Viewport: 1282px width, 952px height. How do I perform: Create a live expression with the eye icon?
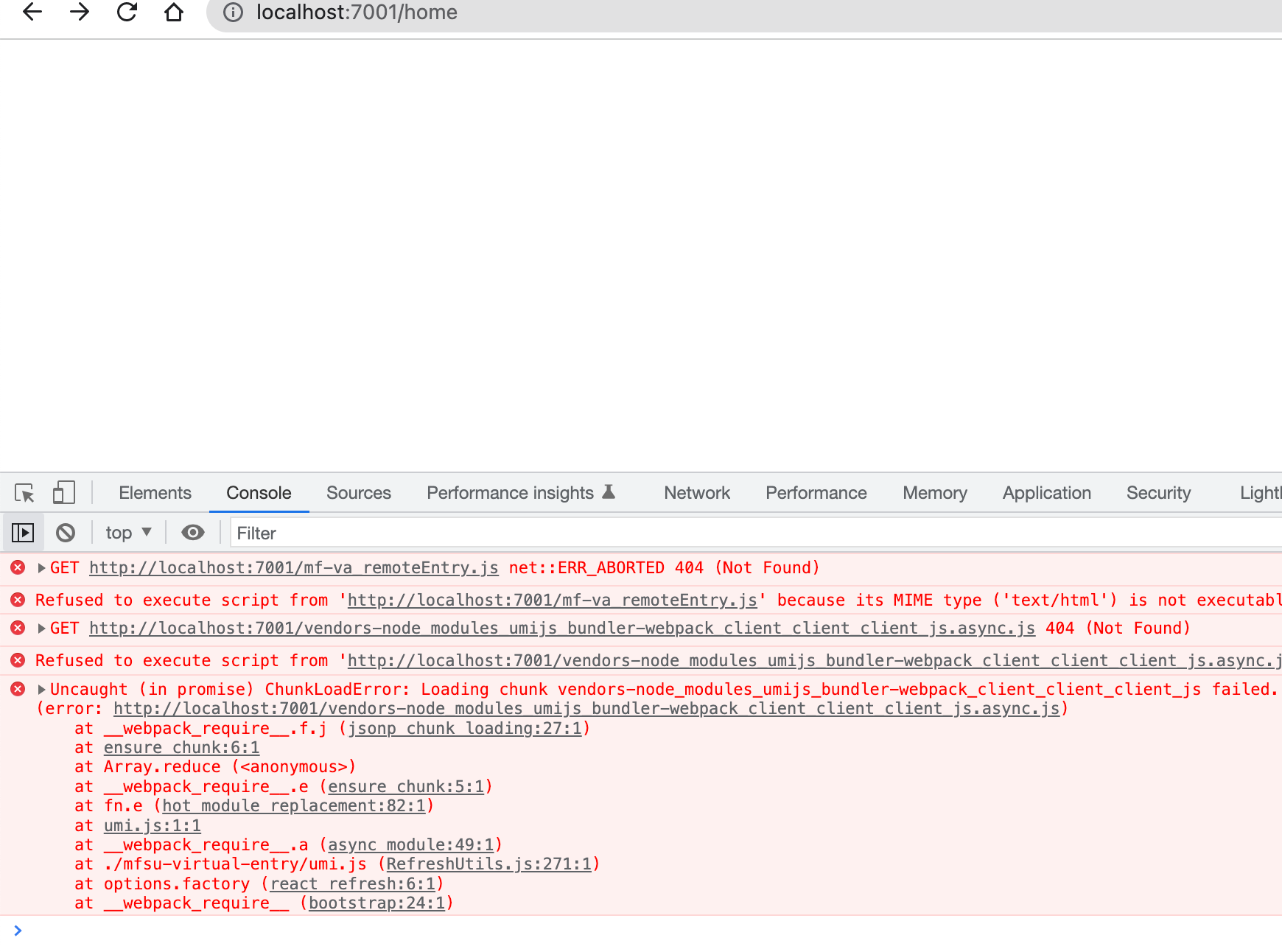pos(192,532)
